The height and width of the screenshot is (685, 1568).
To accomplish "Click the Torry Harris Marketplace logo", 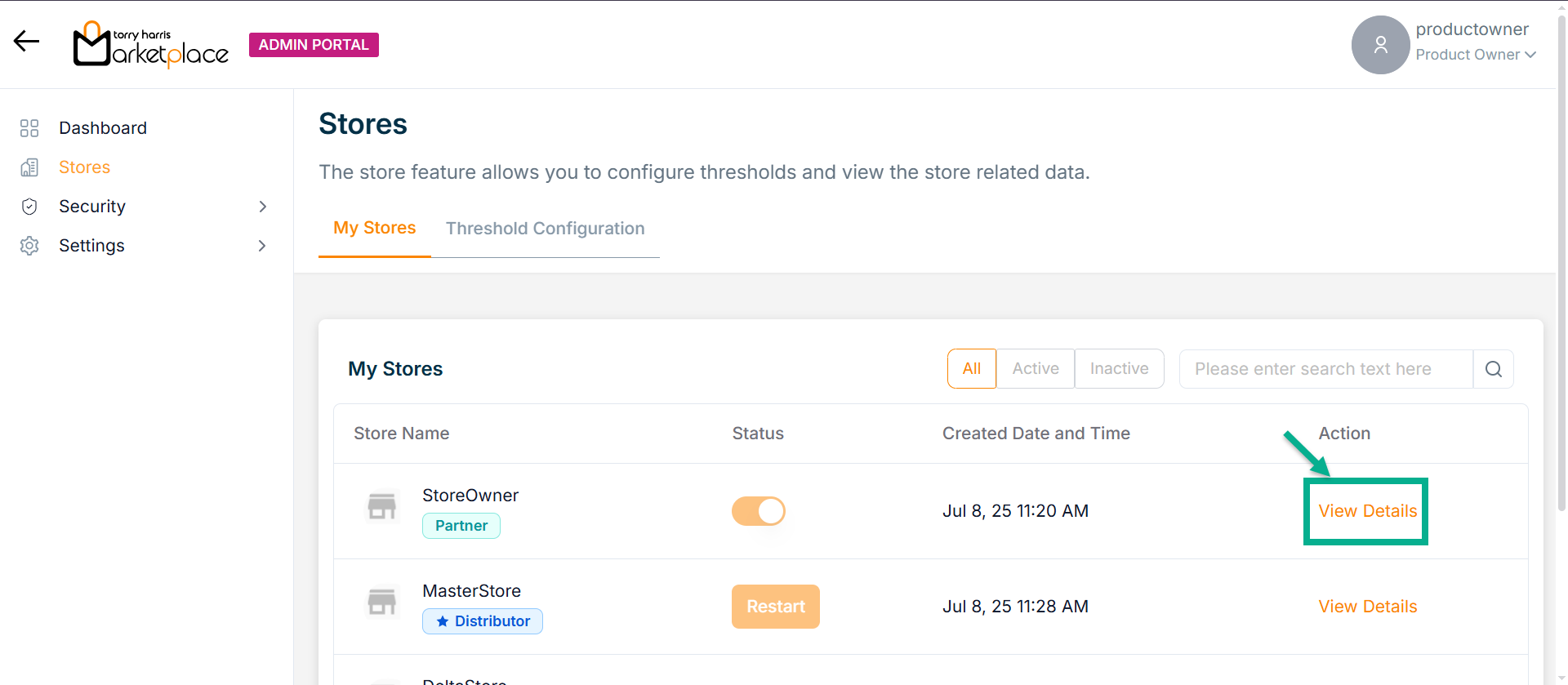I will (x=151, y=44).
